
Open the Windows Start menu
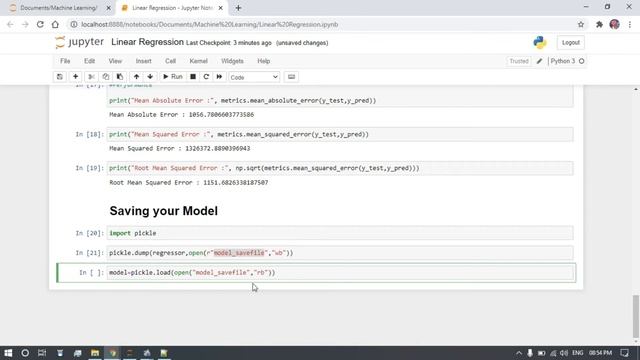(x=8, y=353)
